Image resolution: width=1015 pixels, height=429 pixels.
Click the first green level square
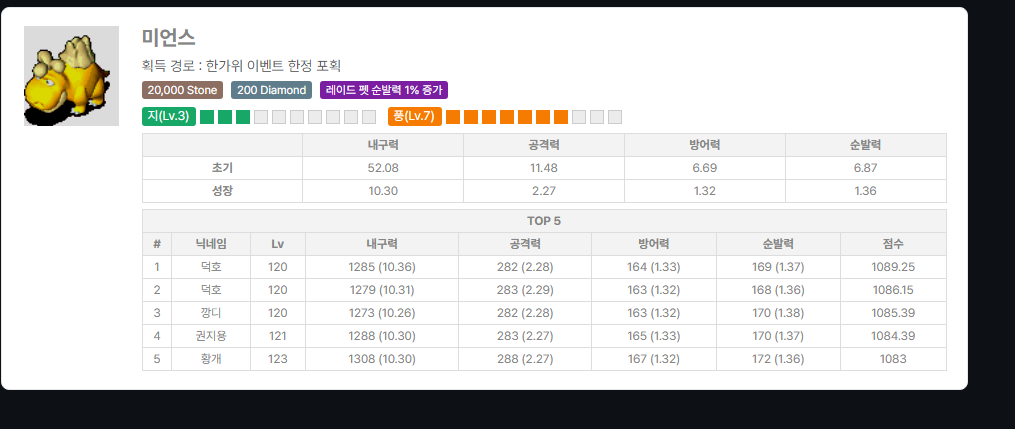coord(207,117)
